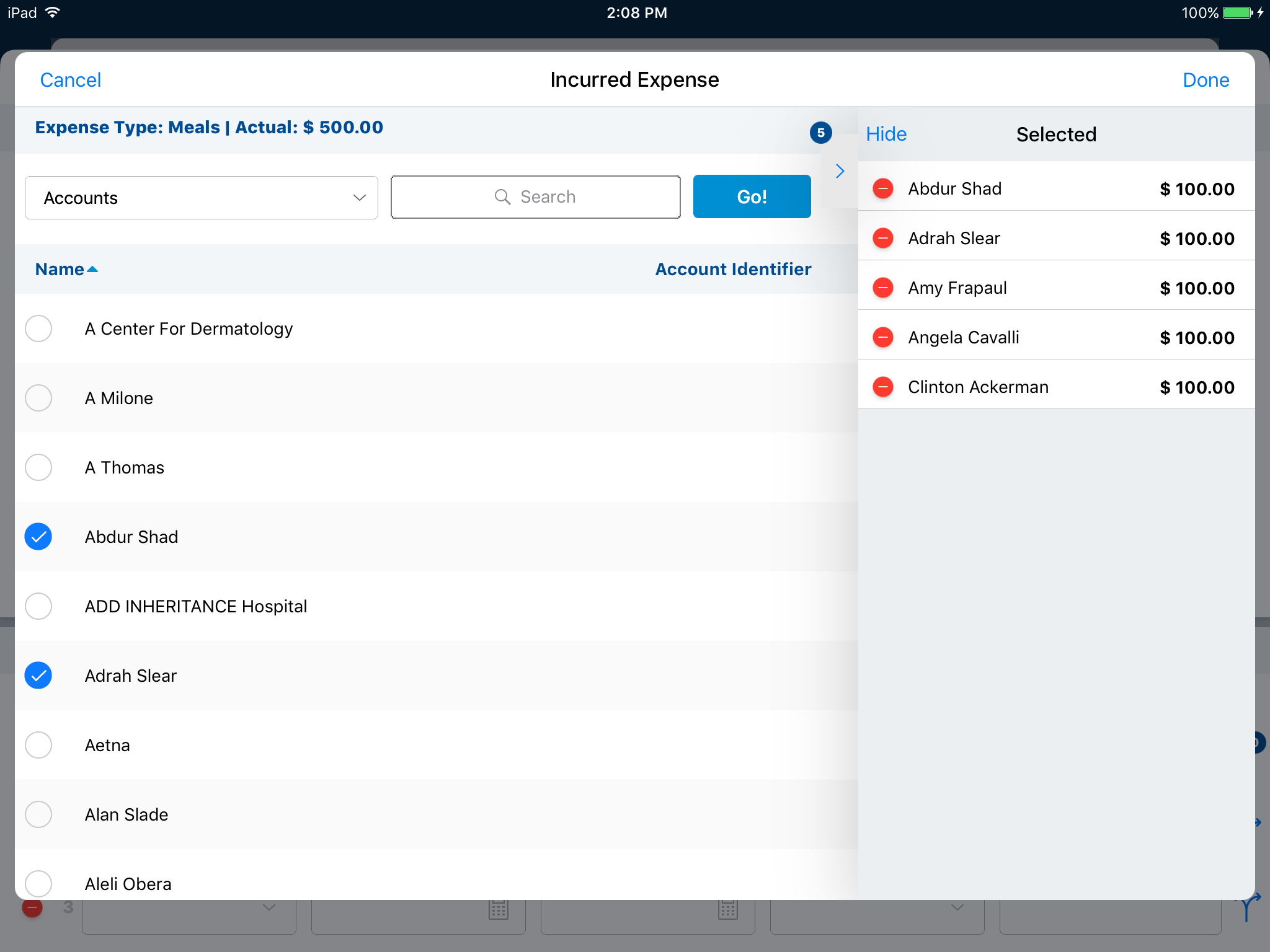
Task: Remove Abdur Shad from Selected list
Action: (x=882, y=188)
